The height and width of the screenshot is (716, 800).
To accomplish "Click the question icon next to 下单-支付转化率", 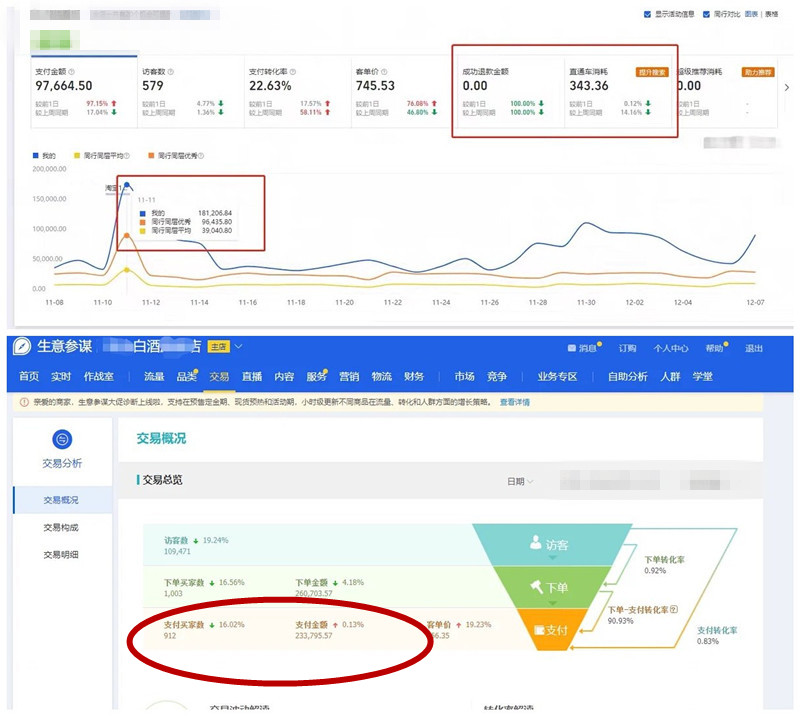I will click(x=673, y=609).
